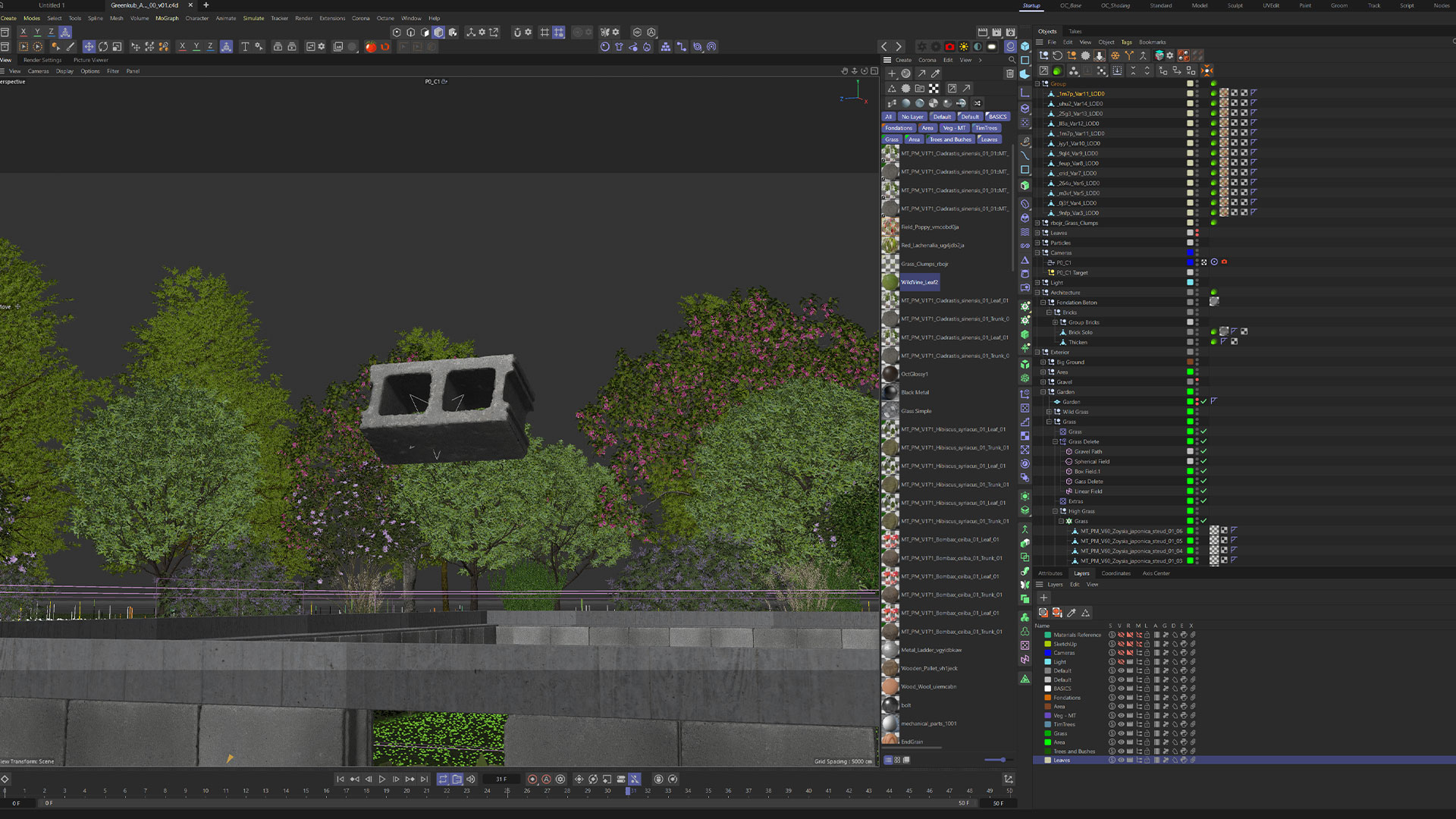Select the Move tool in toolbar

click(89, 47)
